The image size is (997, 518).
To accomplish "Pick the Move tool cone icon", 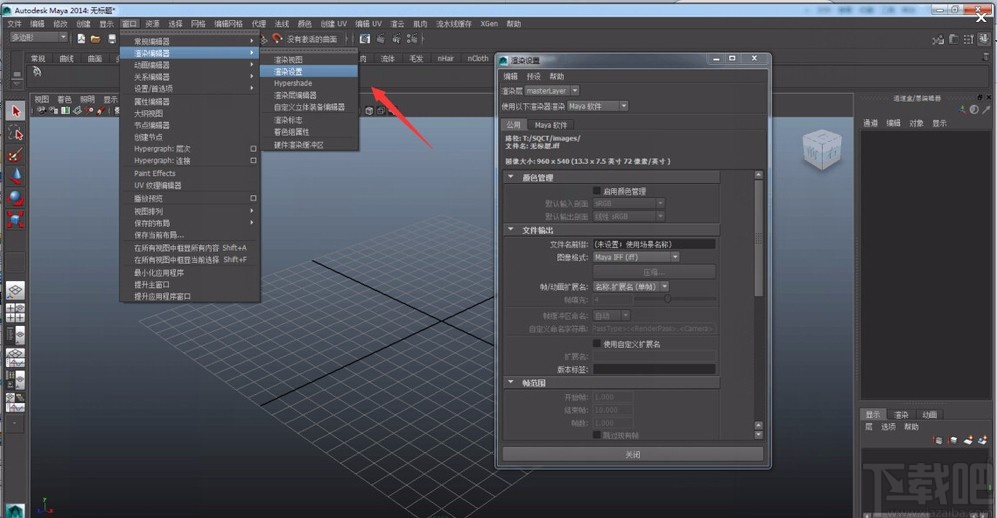I will click(15, 176).
